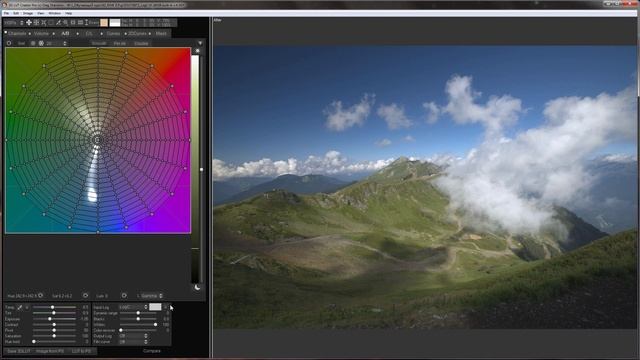
Task: Open the Help menu
Action: pyautogui.click(x=69, y=13)
